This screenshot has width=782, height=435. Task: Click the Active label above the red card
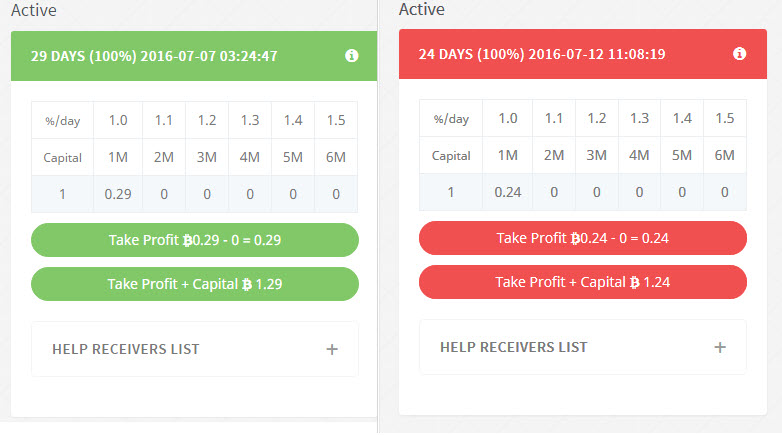tap(421, 9)
